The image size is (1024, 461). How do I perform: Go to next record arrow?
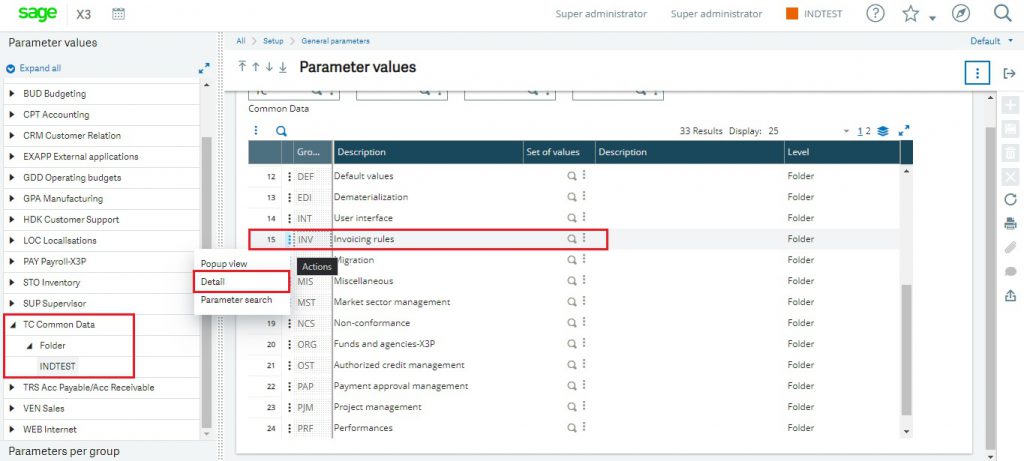point(269,67)
